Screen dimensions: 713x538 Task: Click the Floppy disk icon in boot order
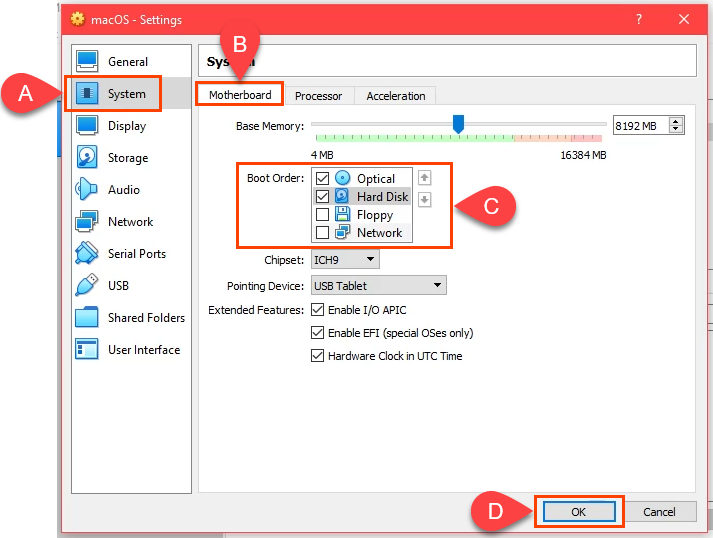click(x=342, y=214)
